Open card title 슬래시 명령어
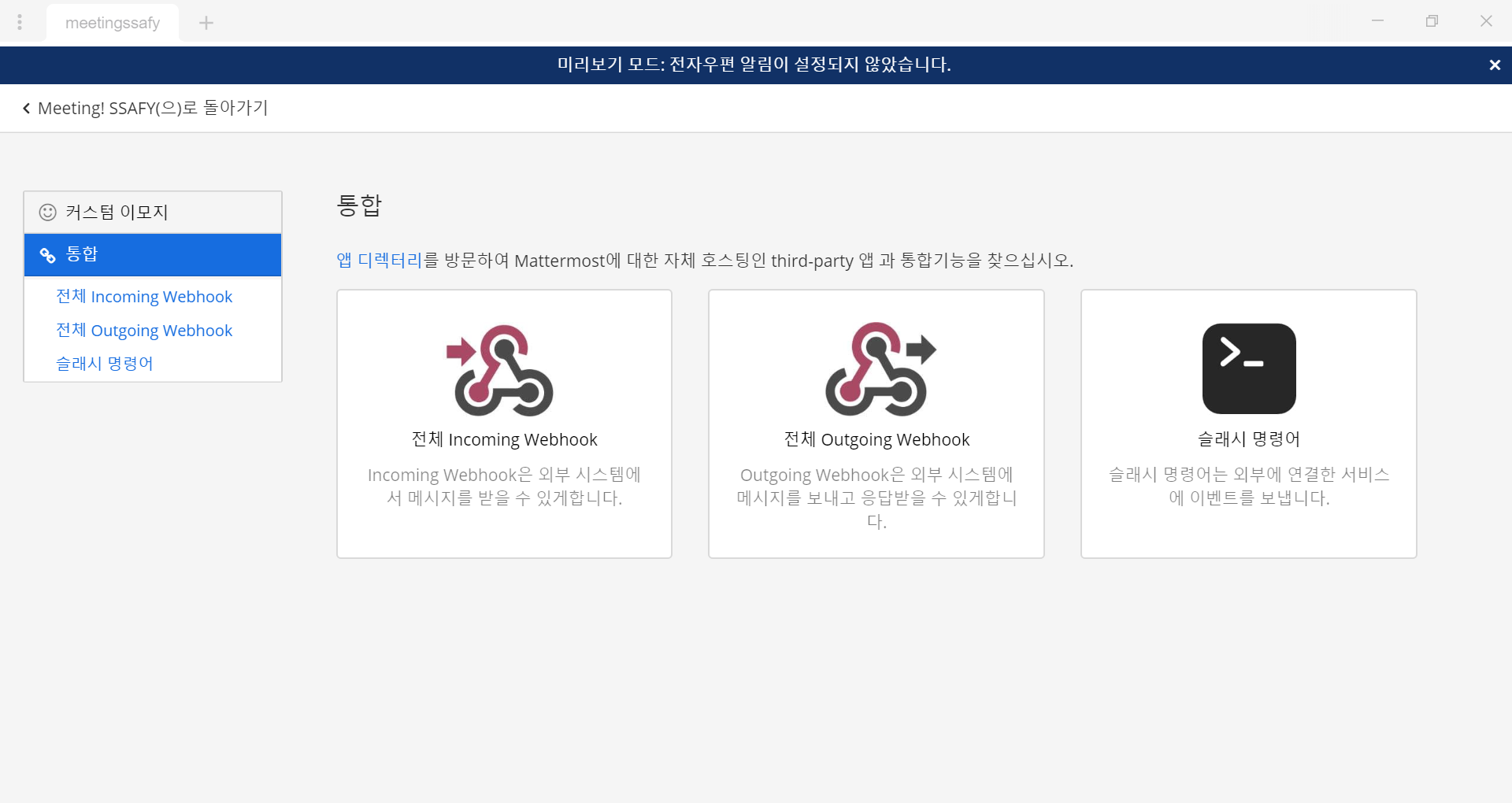This screenshot has height=803, width=1512. (1249, 439)
